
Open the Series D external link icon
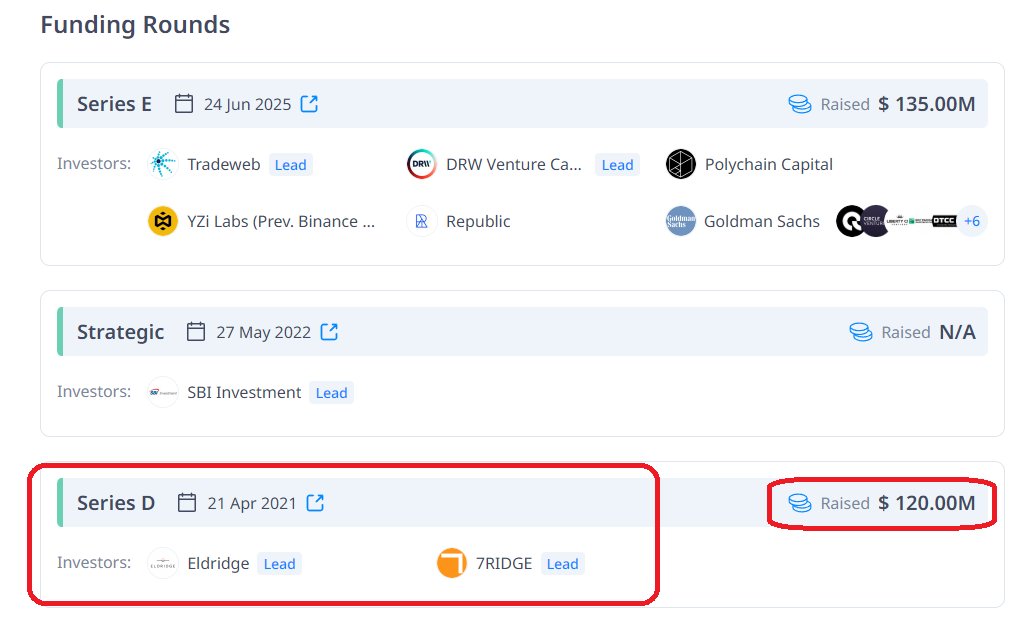(315, 502)
